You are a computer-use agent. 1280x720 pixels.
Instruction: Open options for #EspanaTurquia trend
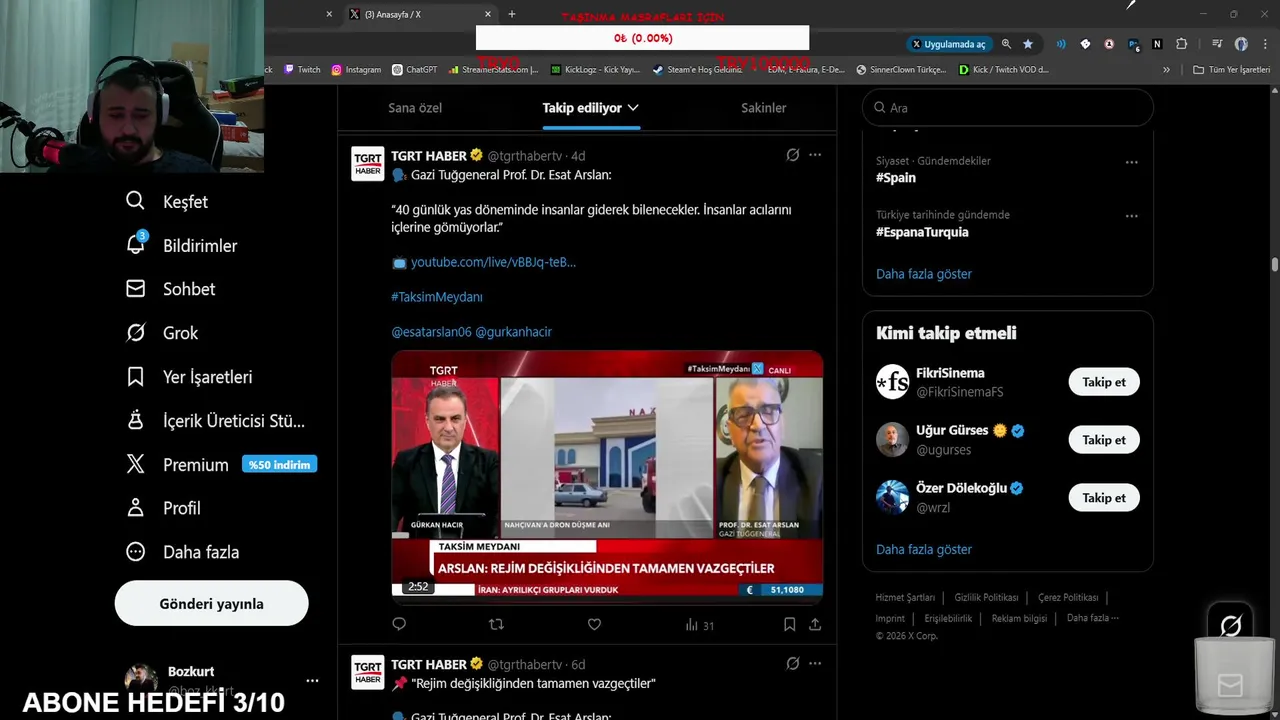[x=1131, y=216]
